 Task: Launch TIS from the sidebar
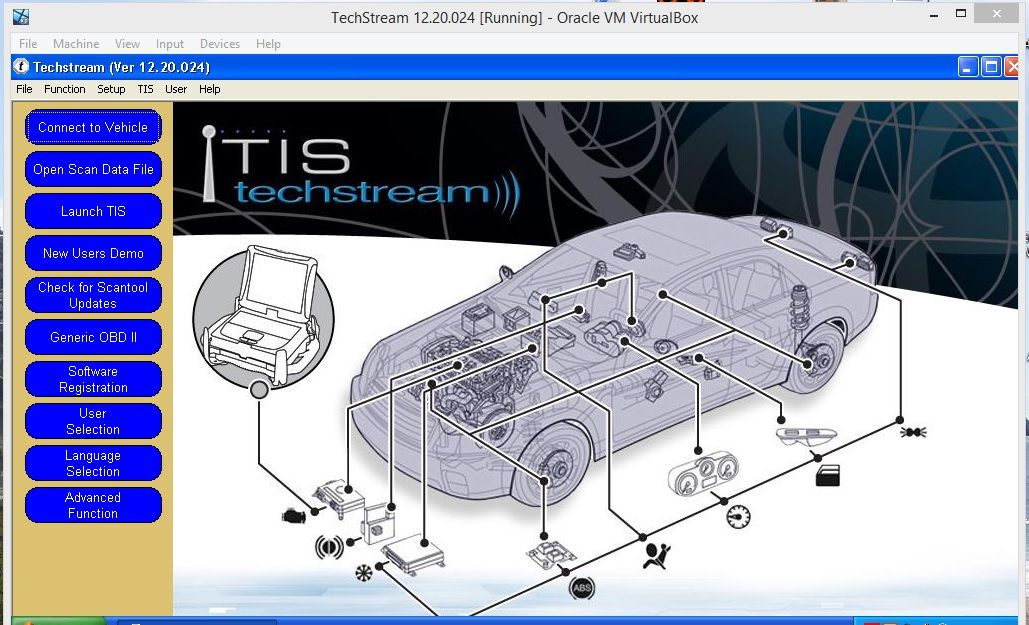pyautogui.click(x=93, y=211)
